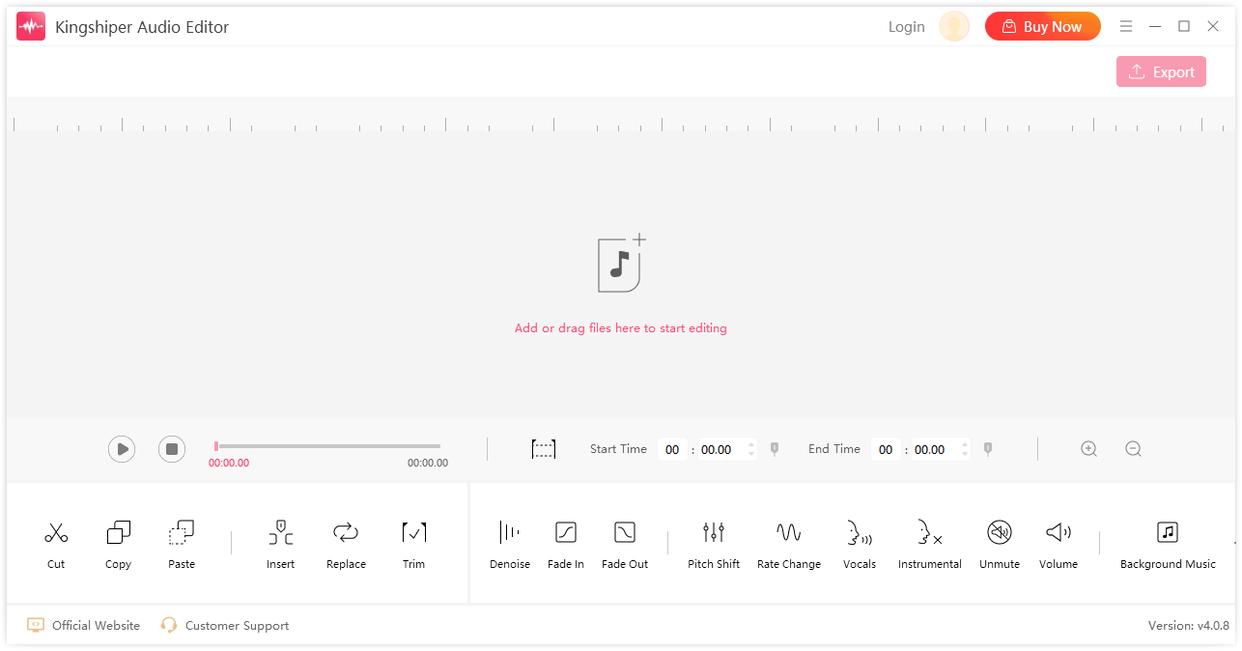The height and width of the screenshot is (651, 1242).
Task: Toggle the selection range marker icon
Action: pos(543,450)
